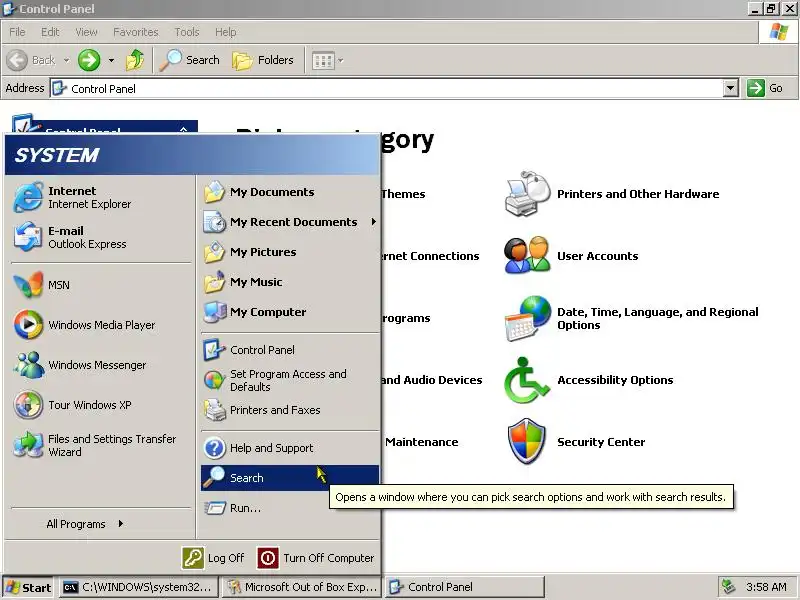This screenshot has width=800, height=600.
Task: Expand All Programs menu
Action: (x=85, y=524)
